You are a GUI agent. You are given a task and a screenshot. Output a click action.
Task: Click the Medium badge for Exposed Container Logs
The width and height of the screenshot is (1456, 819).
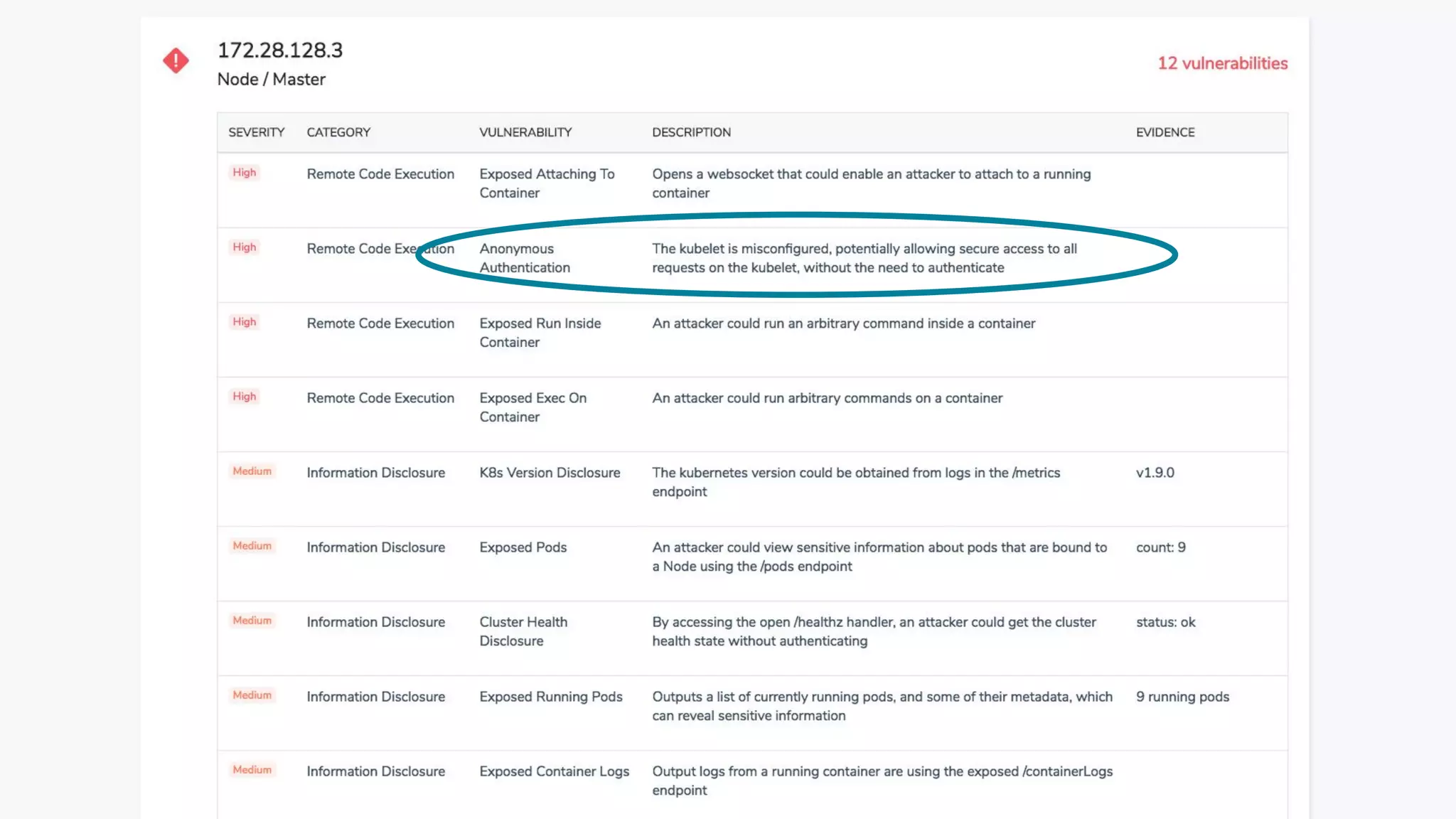pos(252,770)
